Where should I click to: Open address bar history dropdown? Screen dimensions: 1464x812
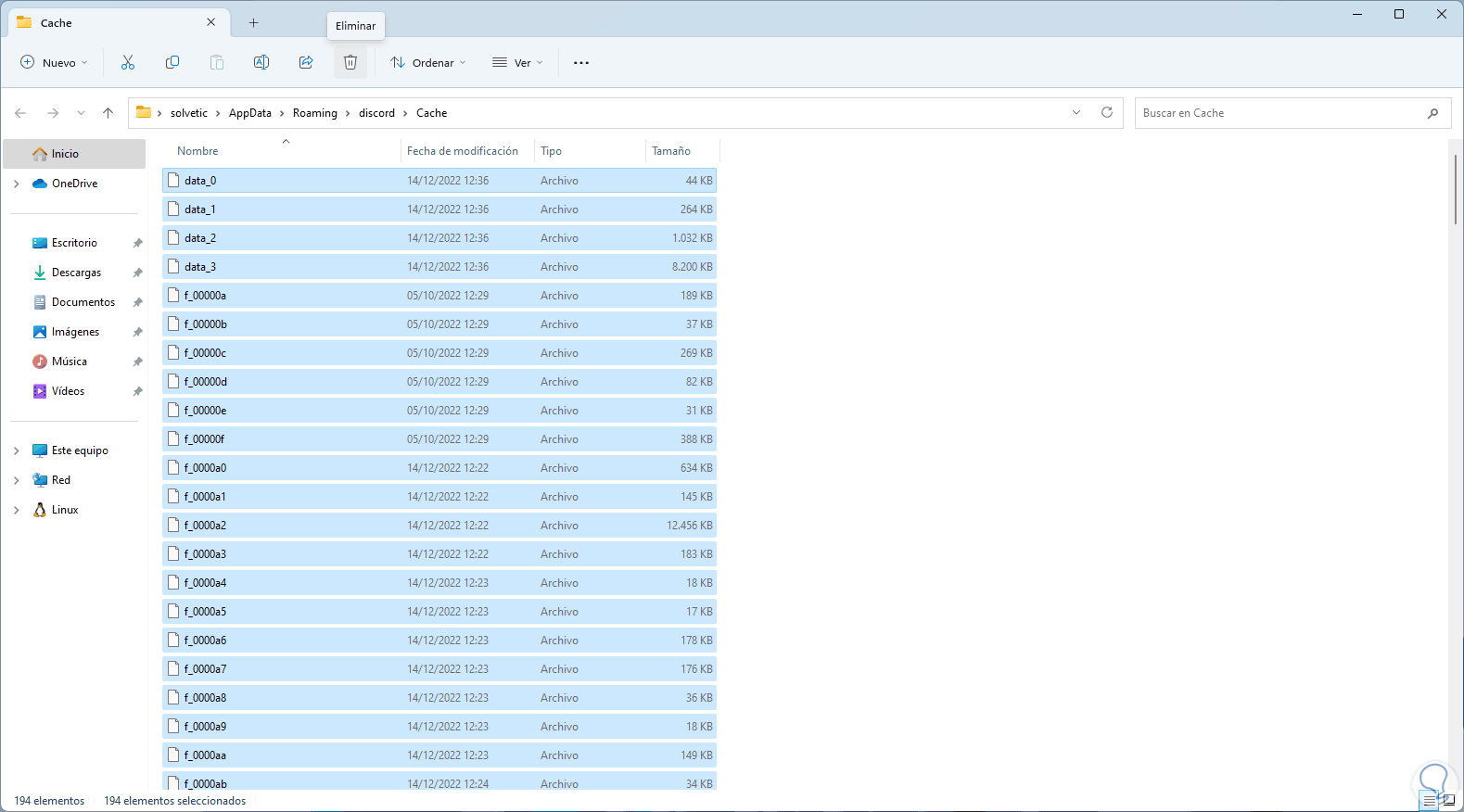[1076, 112]
